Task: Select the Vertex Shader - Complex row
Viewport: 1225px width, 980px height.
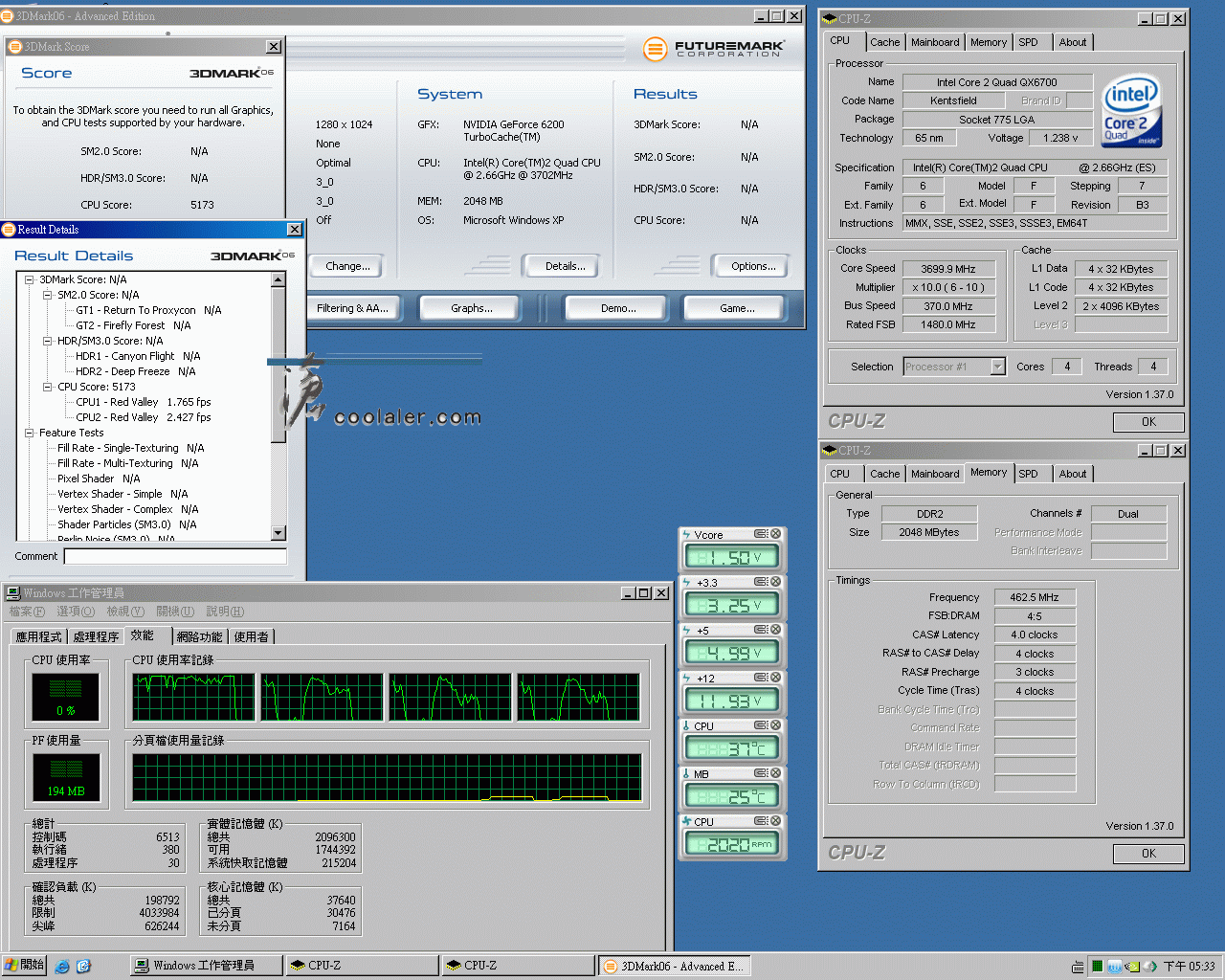Action: pos(127,509)
